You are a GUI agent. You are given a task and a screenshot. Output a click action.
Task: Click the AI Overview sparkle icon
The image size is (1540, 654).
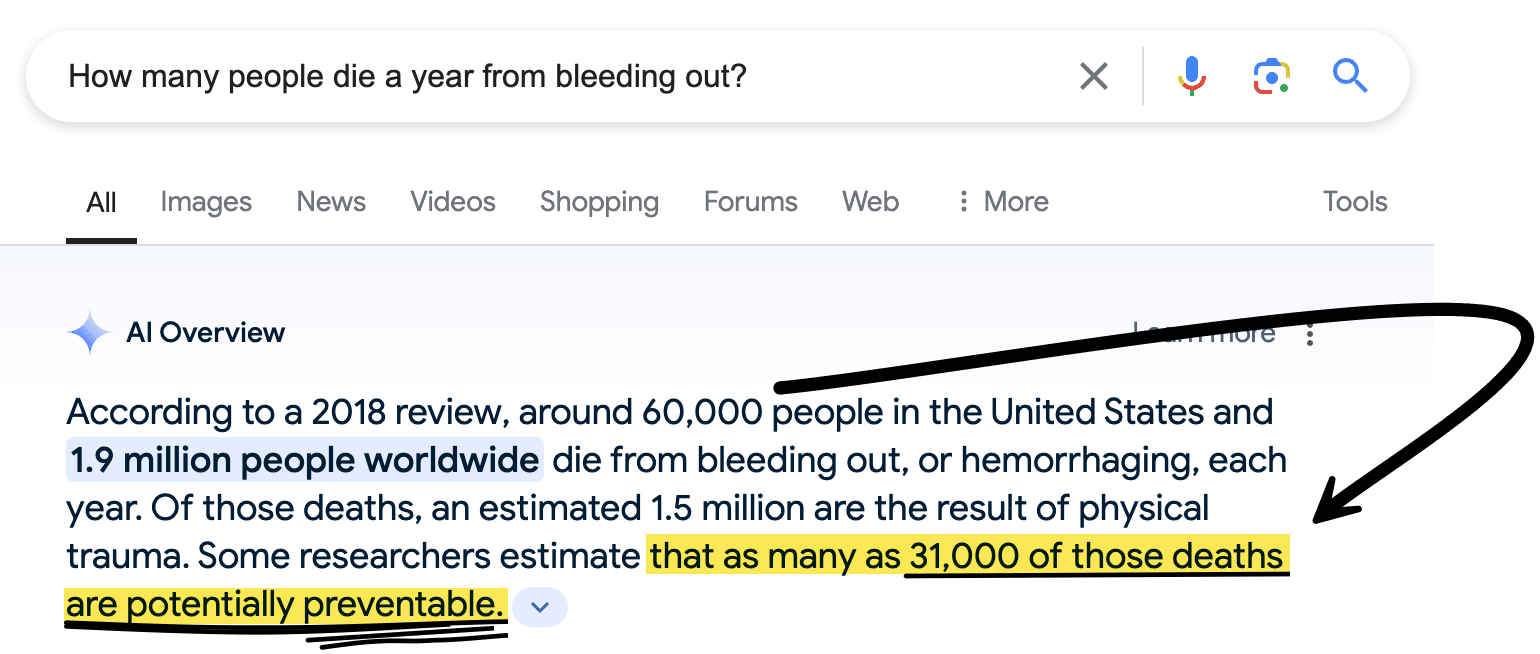(89, 333)
